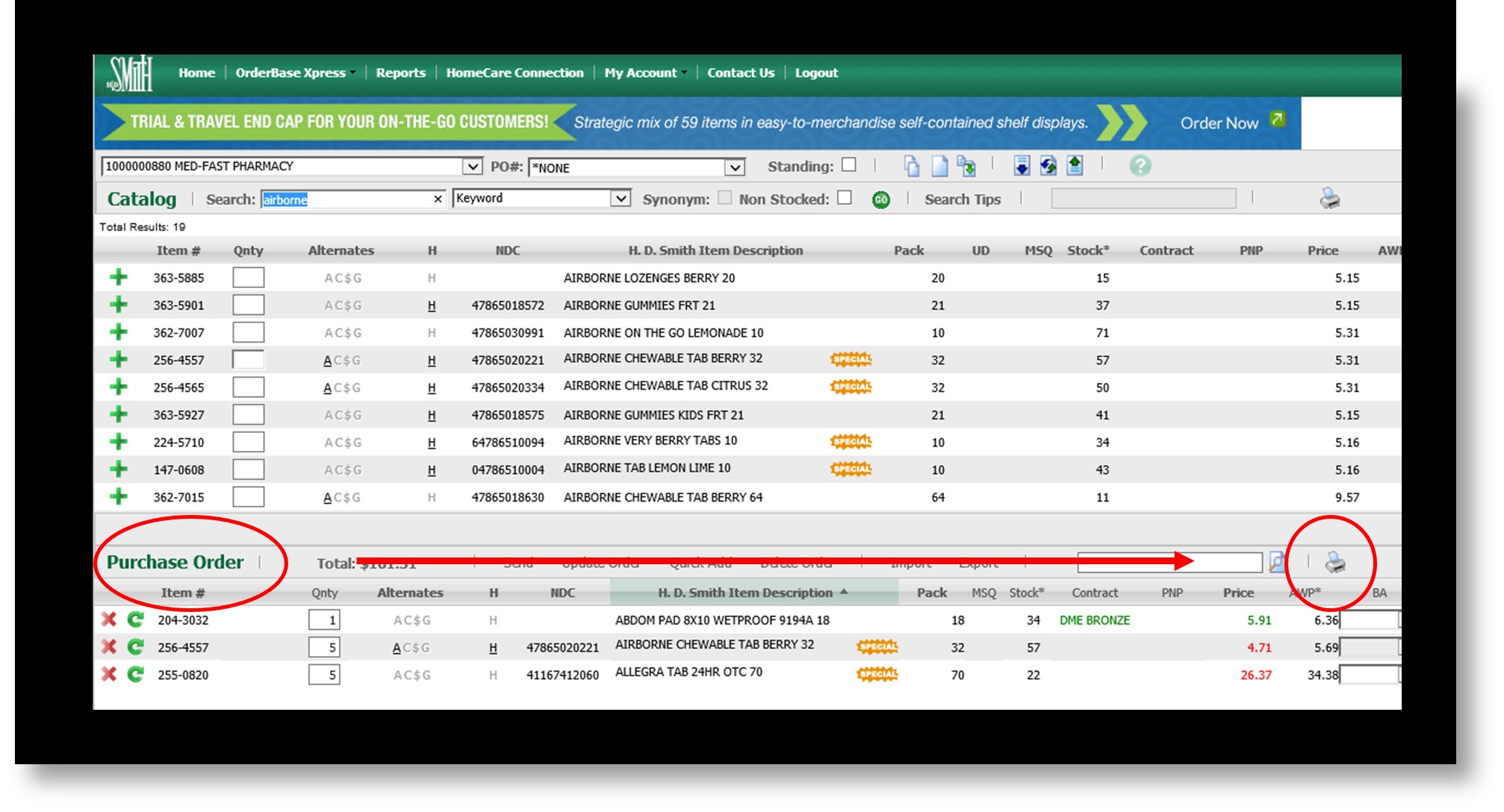The image size is (1504, 812).
Task: Click the copy documents icon beside Standing
Action: point(912,166)
